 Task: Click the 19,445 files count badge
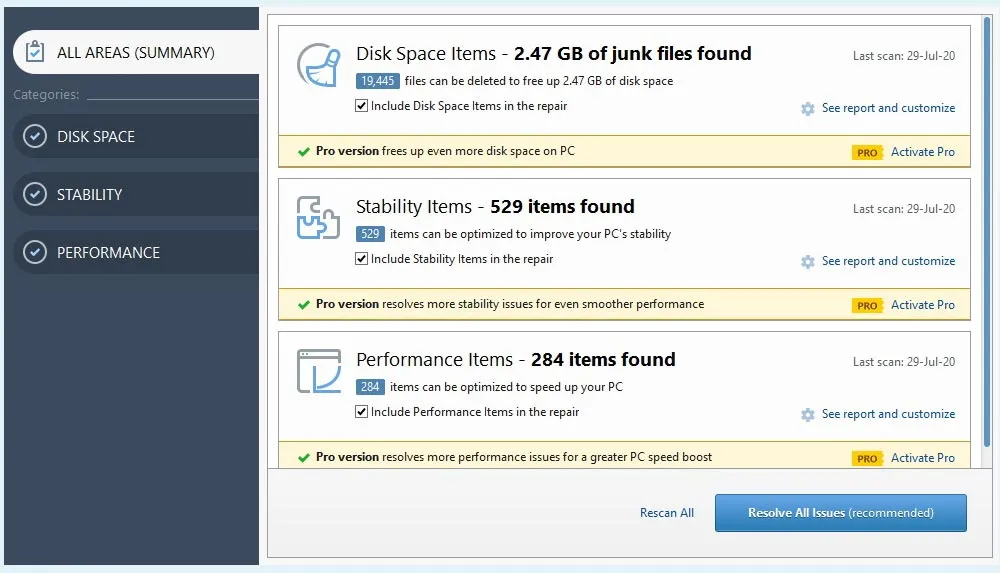[x=378, y=81]
